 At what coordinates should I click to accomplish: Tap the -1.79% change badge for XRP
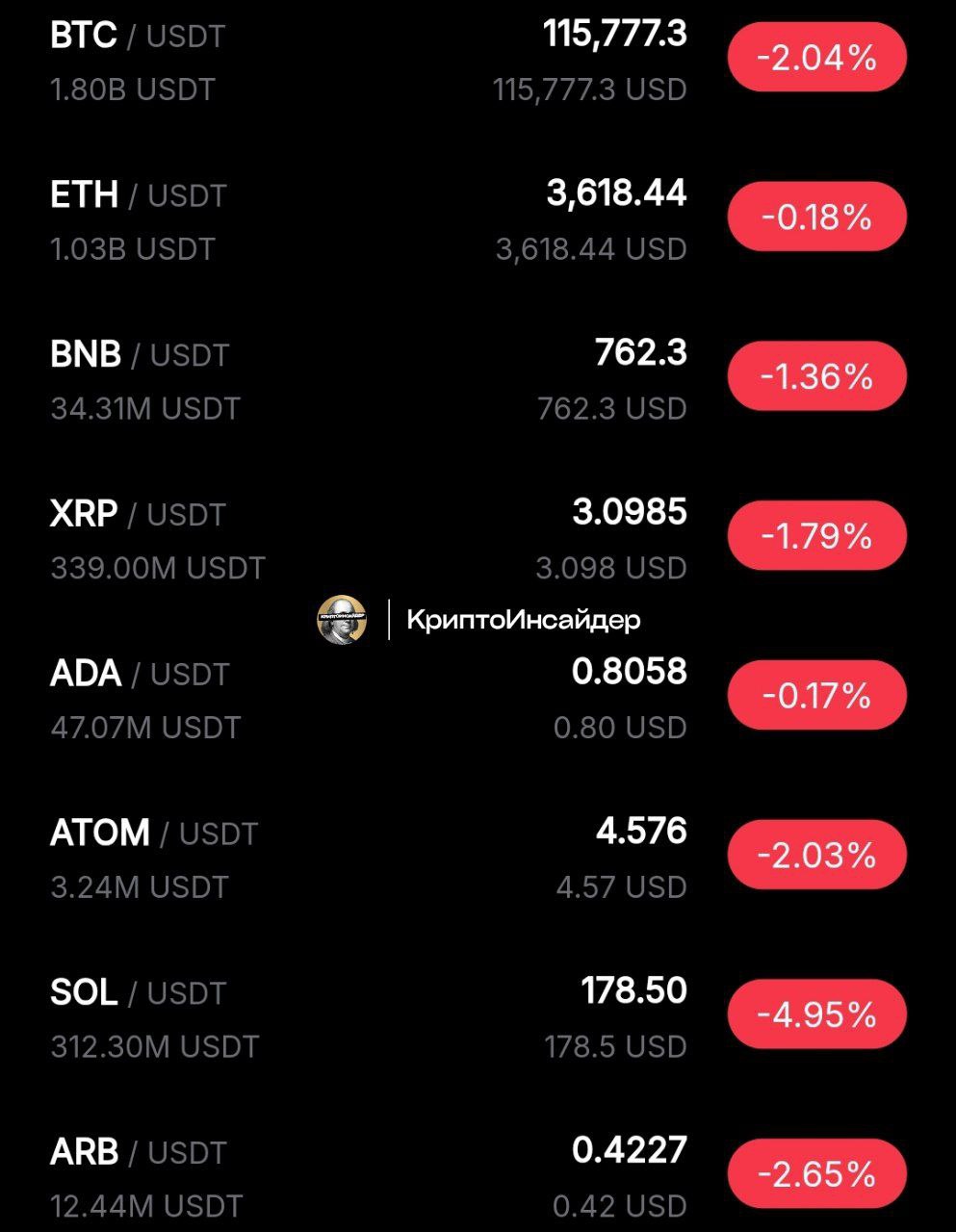(x=816, y=536)
